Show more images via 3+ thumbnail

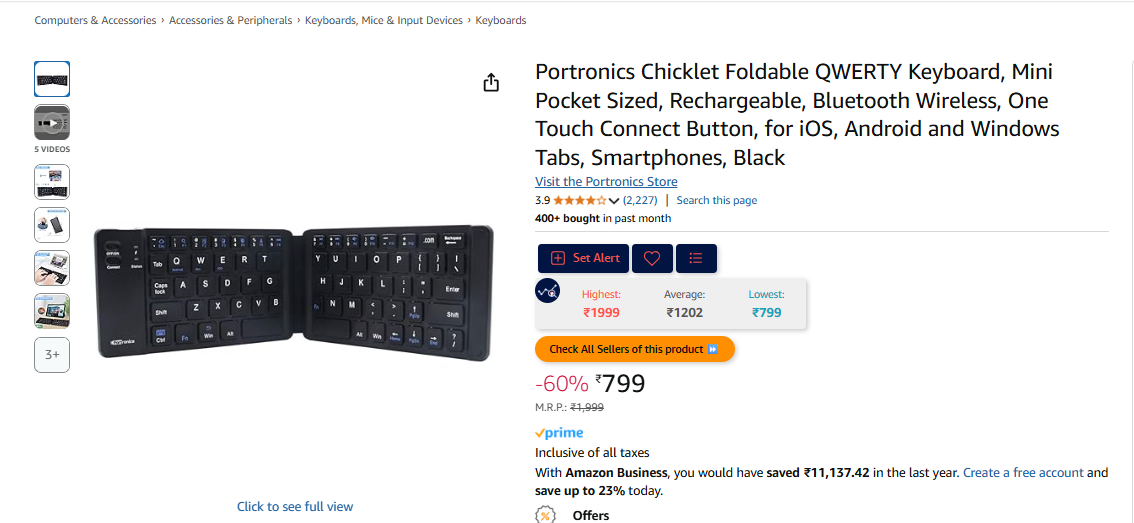click(x=52, y=355)
